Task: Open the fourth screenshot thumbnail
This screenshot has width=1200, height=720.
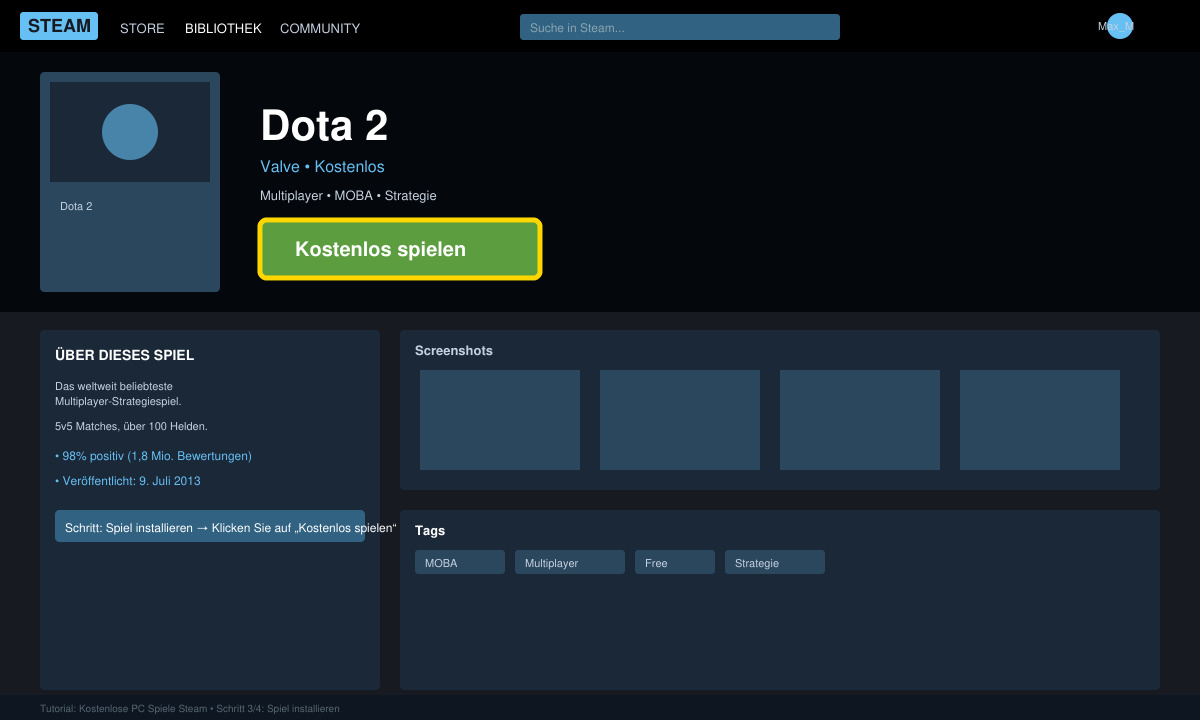Action: coord(1040,420)
